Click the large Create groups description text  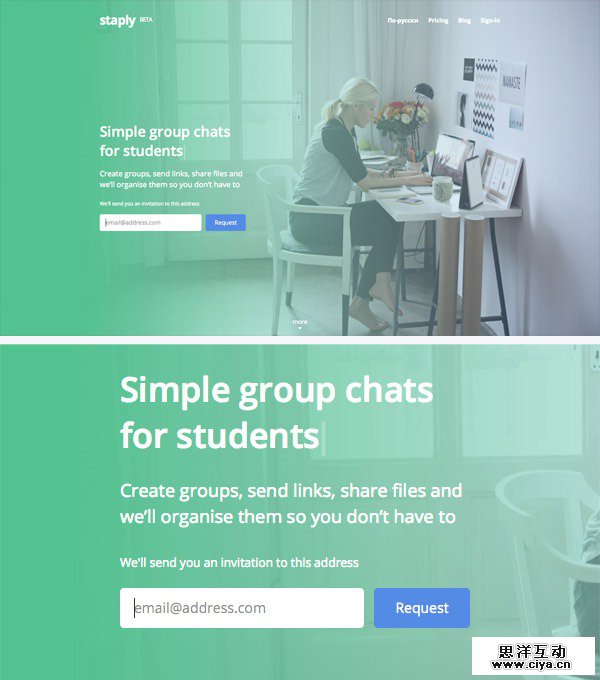tap(291, 504)
